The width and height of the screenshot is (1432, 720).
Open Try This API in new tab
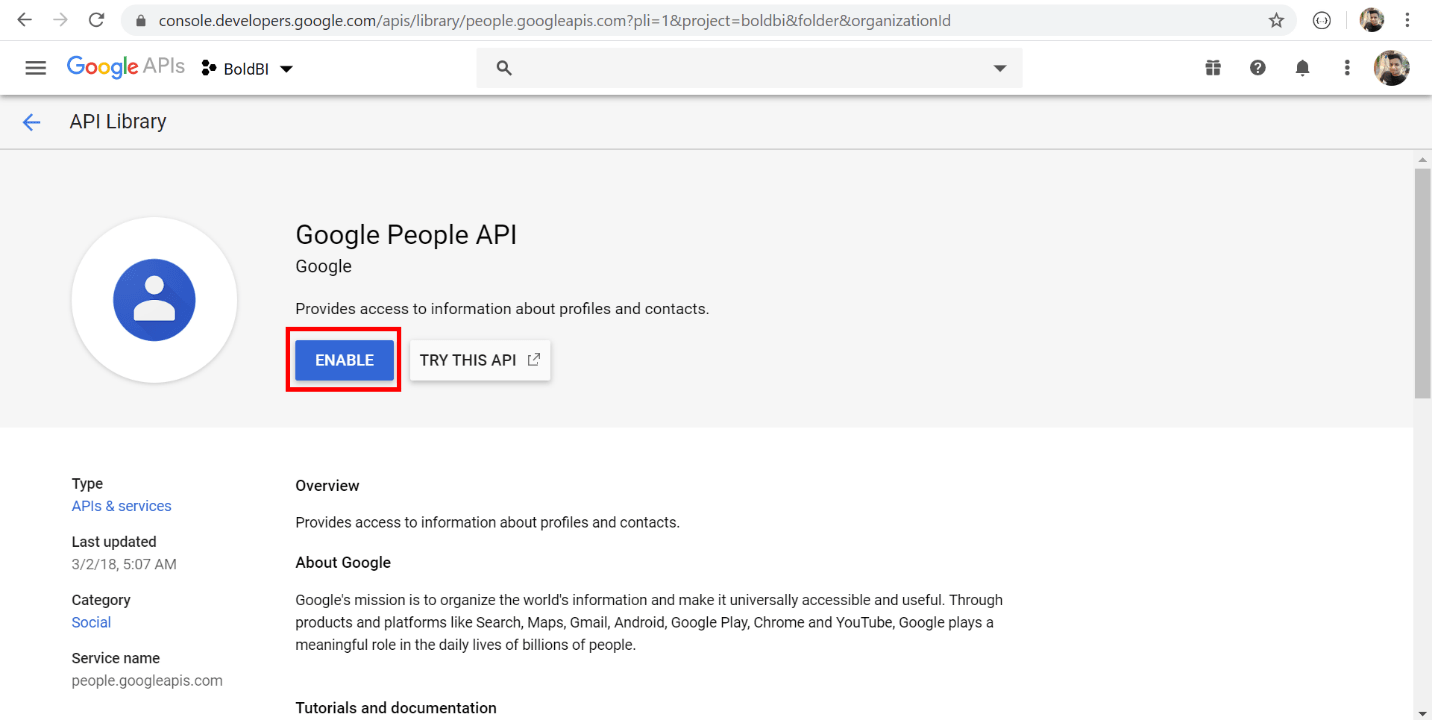479,360
